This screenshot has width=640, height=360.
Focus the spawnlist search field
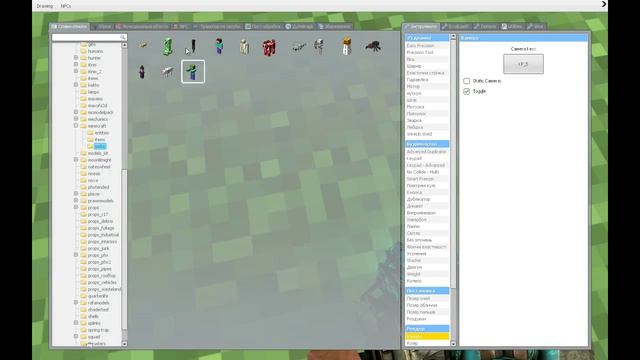click(89, 37)
